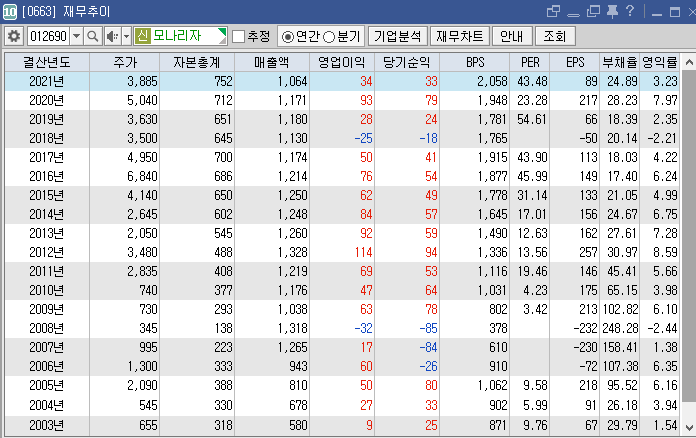
Task: Search stock with magnifier icon
Action: click(92, 36)
